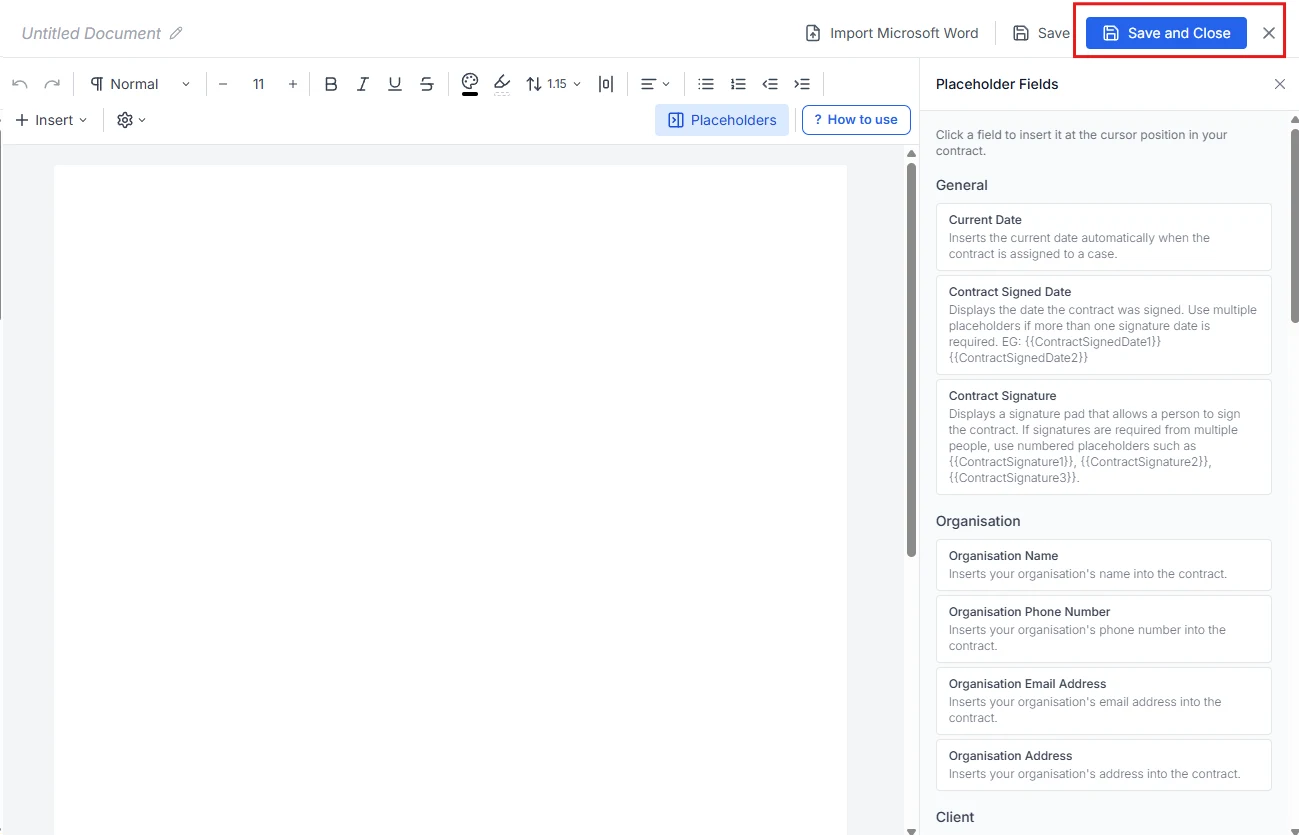
Task: Toggle italic formatting
Action: tap(363, 84)
